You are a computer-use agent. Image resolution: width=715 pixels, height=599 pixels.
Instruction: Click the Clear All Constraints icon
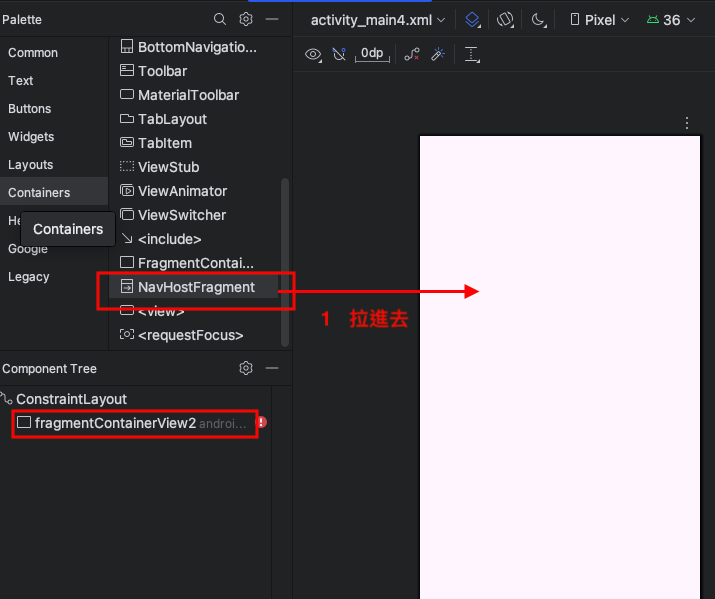[x=411, y=55]
